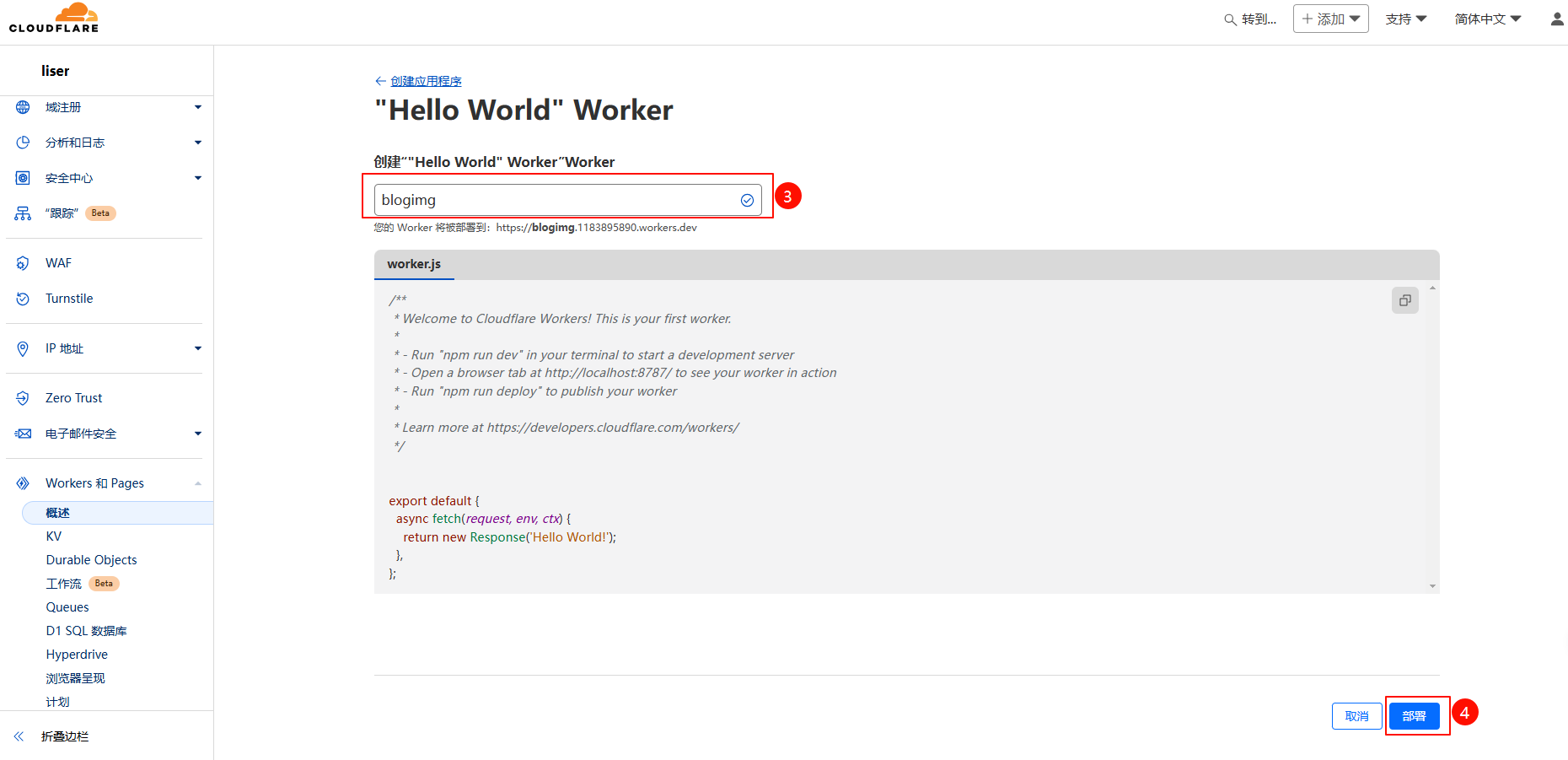Viewport: 1568px width, 760px height.
Task: Click the pie chart icon beside 分析和日志
Action: pos(23,143)
